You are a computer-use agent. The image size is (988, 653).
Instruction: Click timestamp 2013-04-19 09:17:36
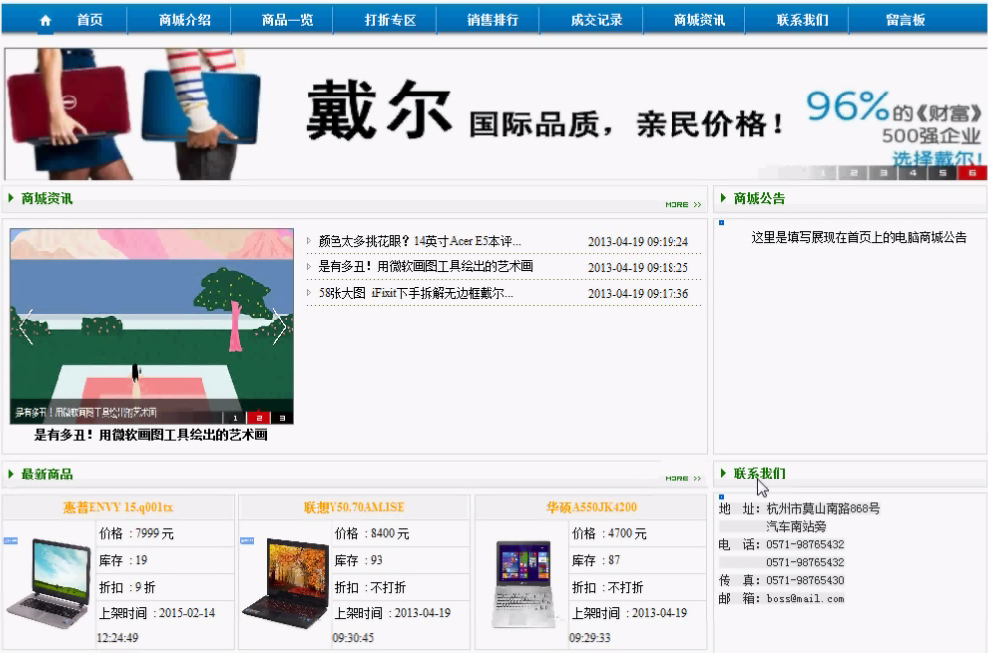pos(638,294)
